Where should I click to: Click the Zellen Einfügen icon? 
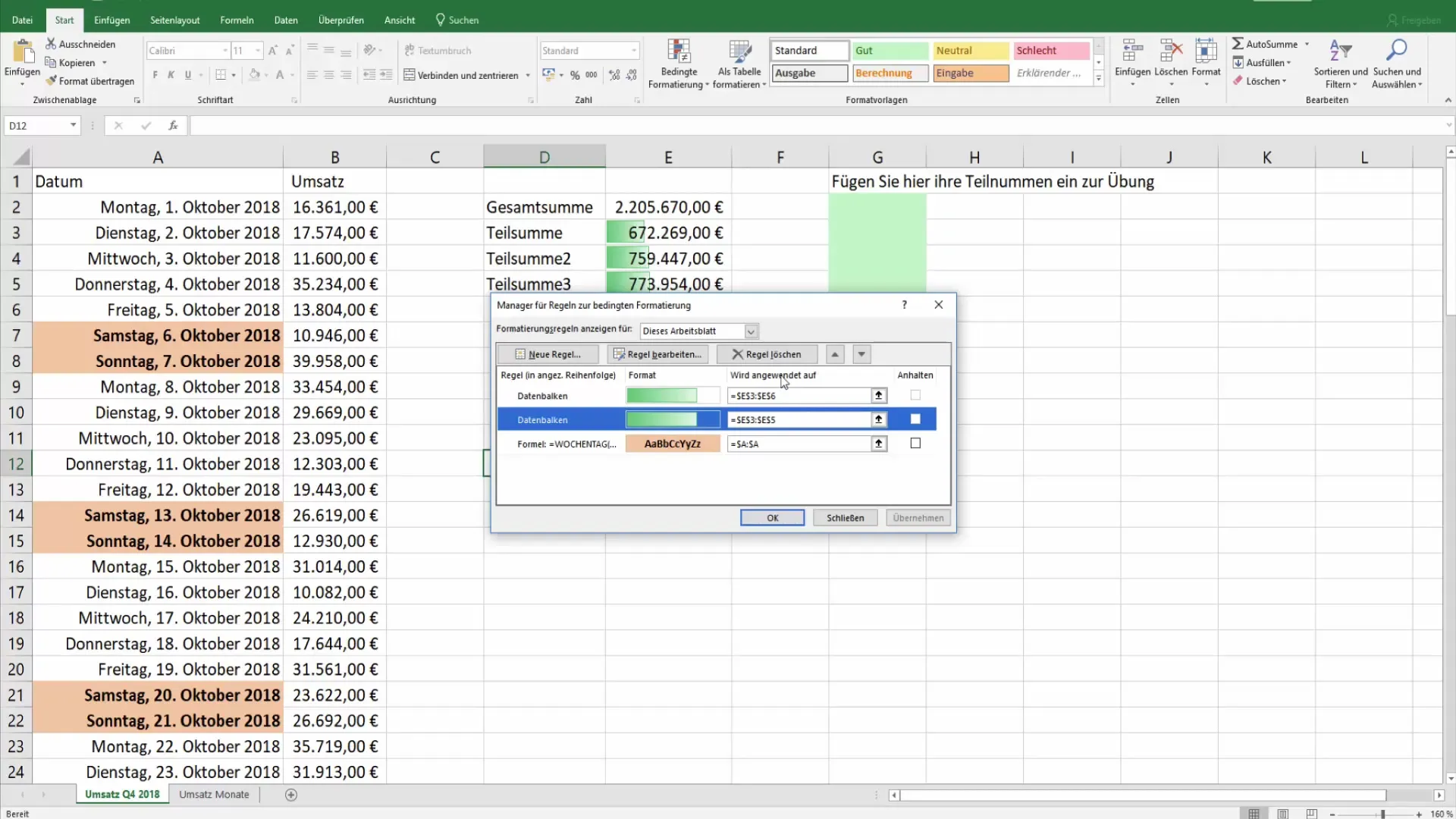(x=1132, y=51)
